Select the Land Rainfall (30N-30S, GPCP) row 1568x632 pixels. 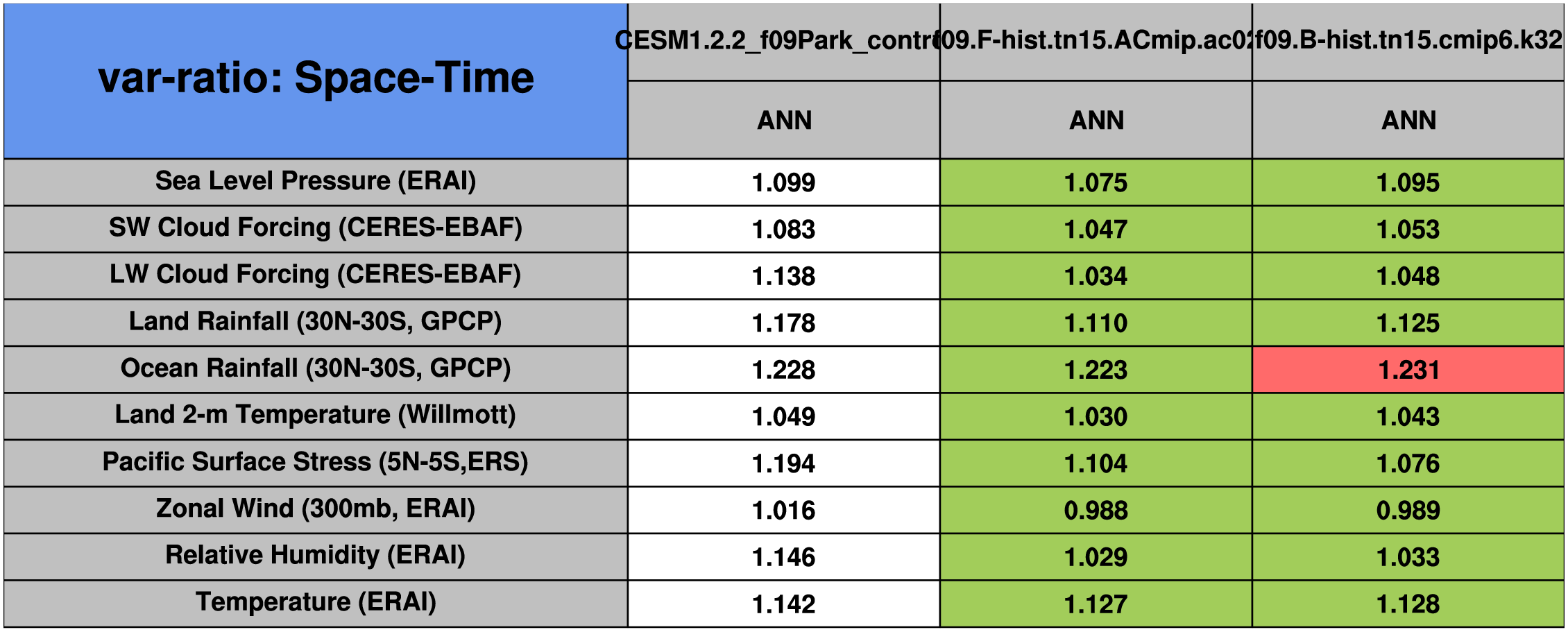[316, 323]
